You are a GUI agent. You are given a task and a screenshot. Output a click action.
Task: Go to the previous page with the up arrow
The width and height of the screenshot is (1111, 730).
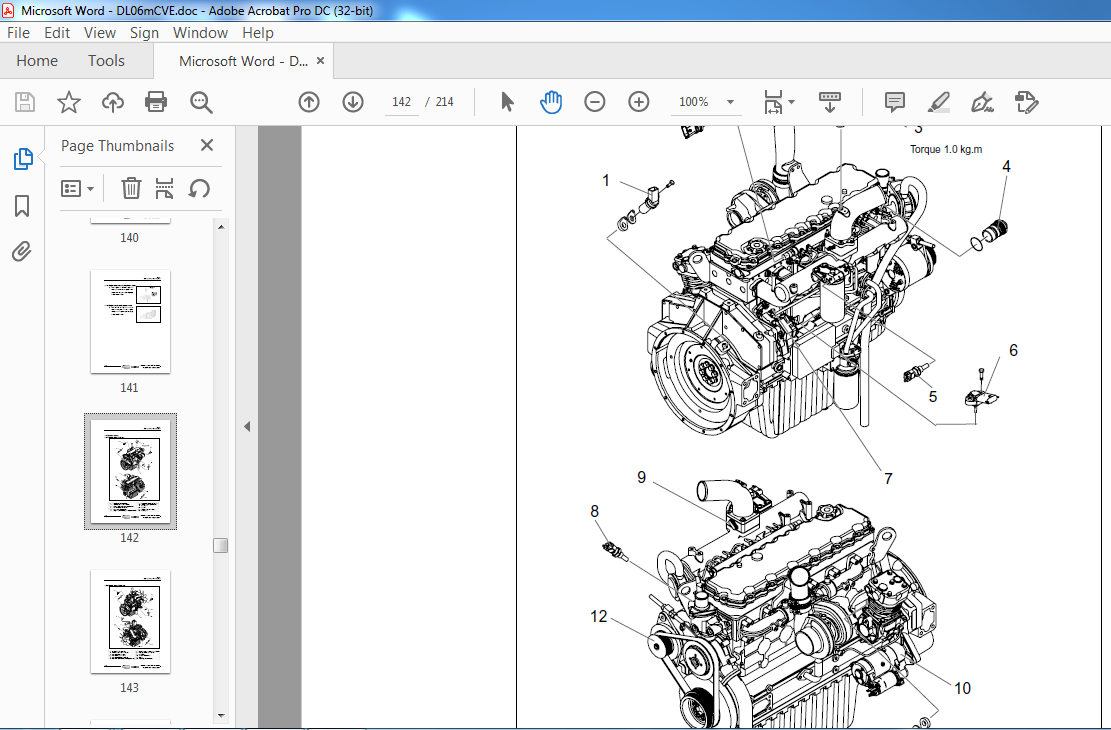309,102
